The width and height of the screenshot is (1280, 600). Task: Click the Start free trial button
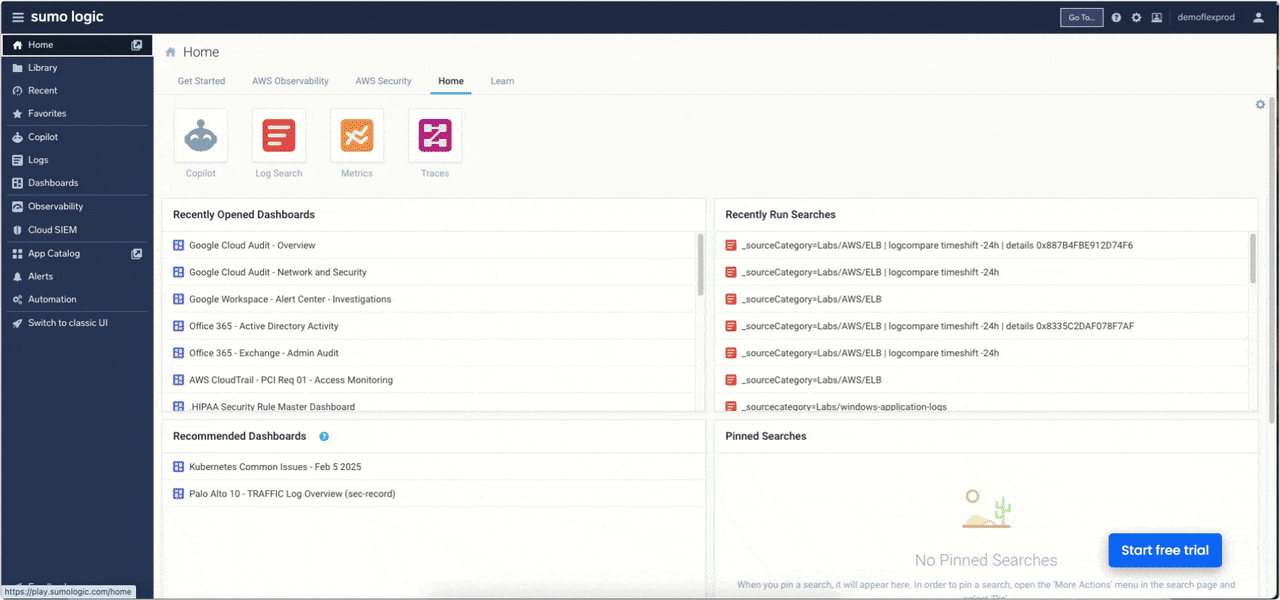pyautogui.click(x=1164, y=550)
